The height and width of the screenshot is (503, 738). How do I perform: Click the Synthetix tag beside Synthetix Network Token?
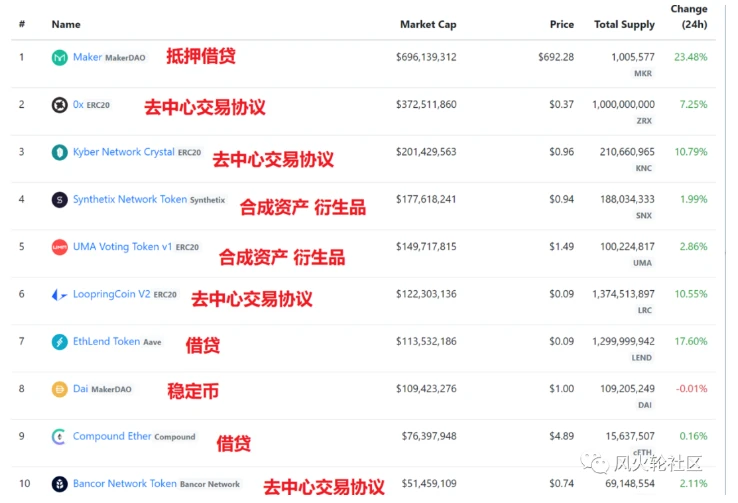pyautogui.click(x=208, y=200)
